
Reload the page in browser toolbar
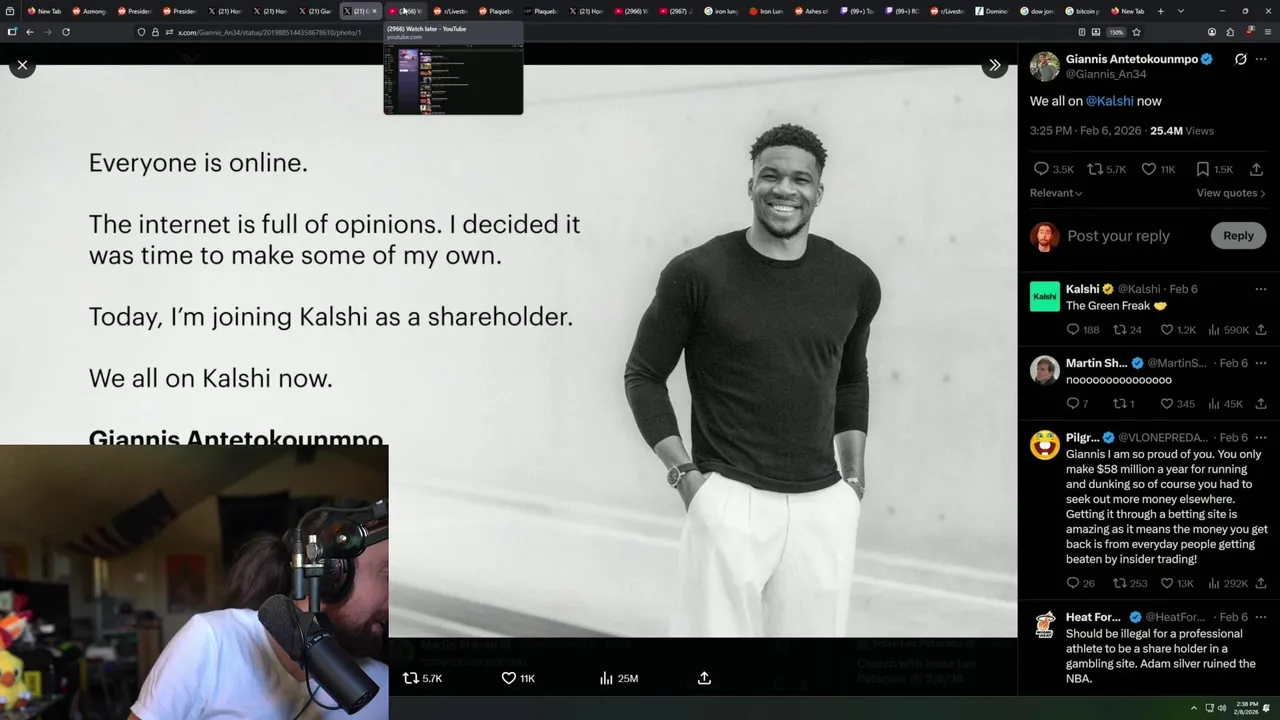(66, 32)
